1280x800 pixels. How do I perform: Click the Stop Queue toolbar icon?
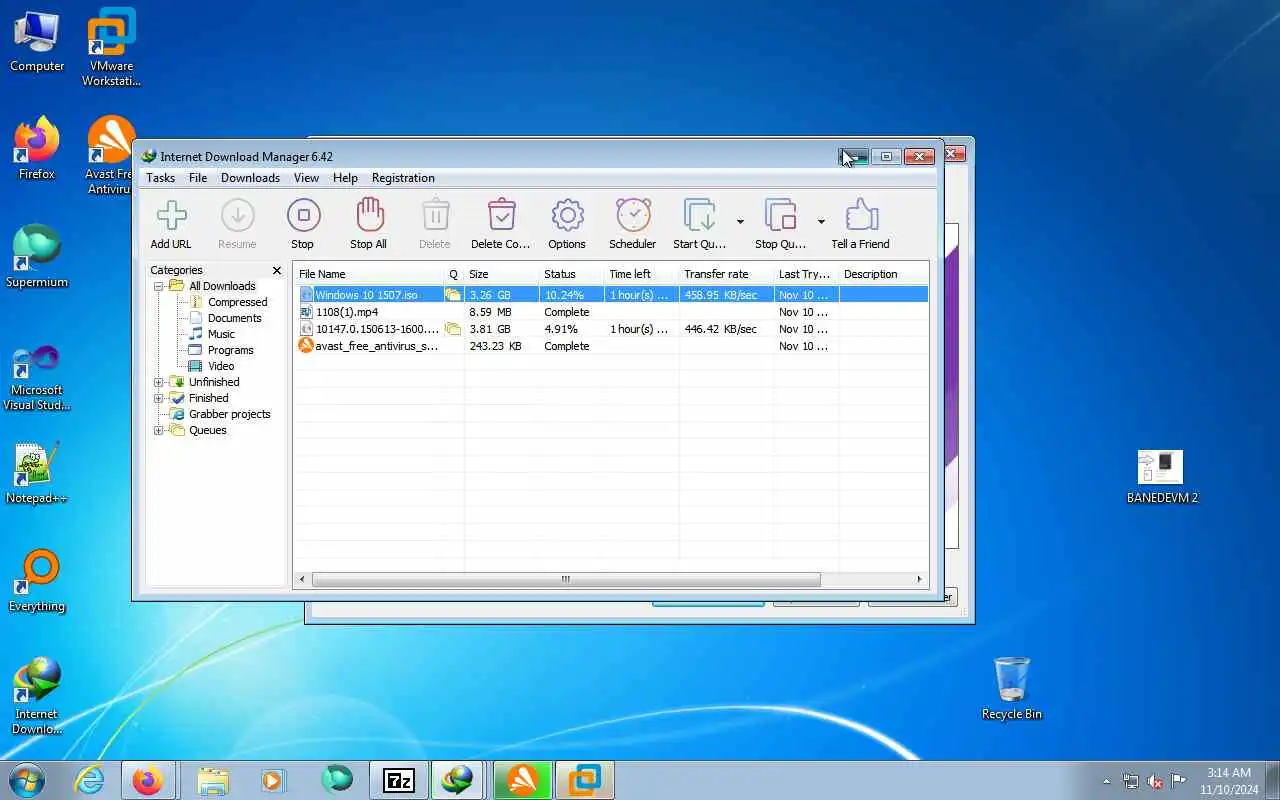tap(780, 223)
